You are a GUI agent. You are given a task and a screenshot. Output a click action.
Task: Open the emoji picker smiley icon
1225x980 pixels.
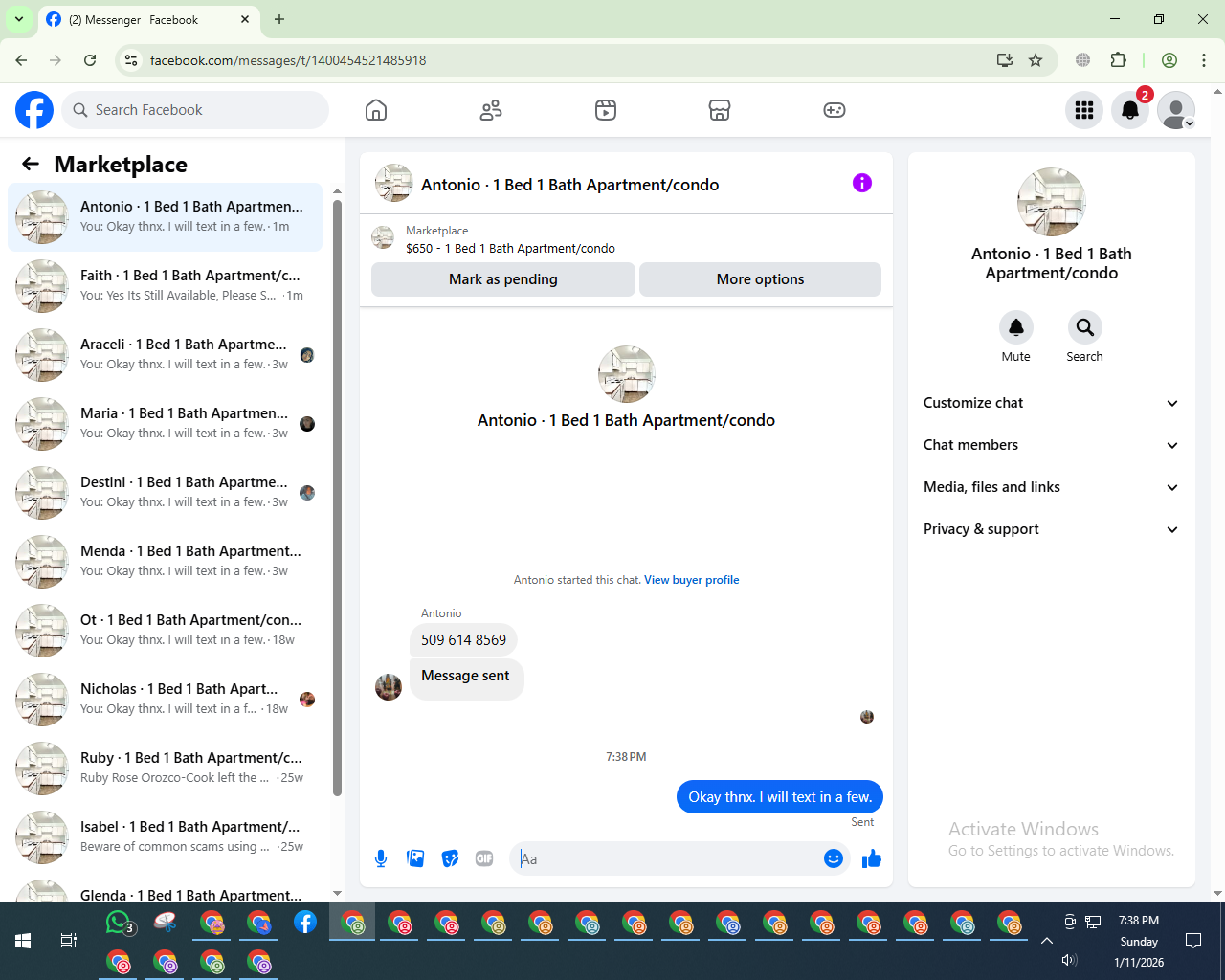click(834, 858)
